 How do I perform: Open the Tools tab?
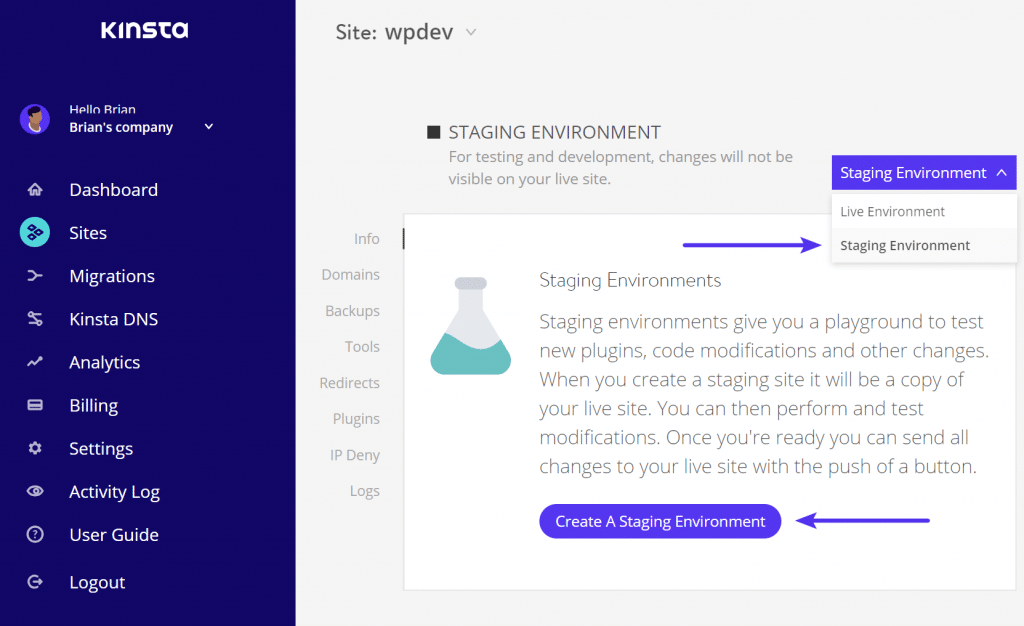[362, 347]
